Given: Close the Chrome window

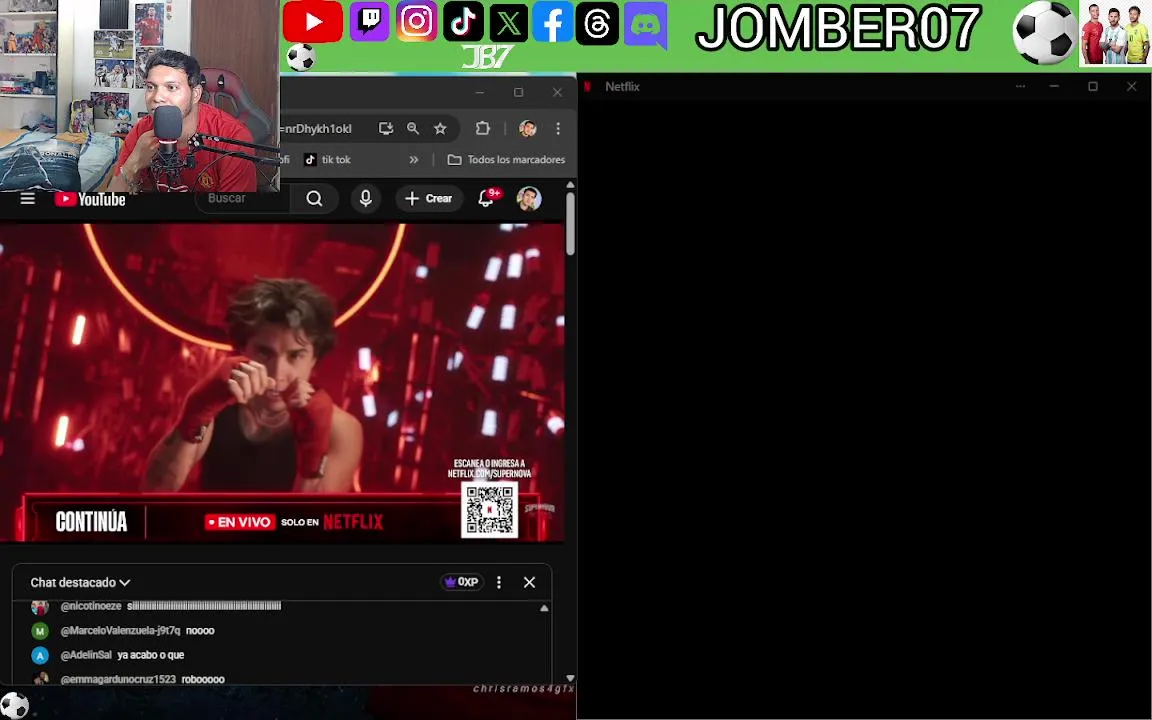Looking at the screenshot, I should pyautogui.click(x=558, y=93).
